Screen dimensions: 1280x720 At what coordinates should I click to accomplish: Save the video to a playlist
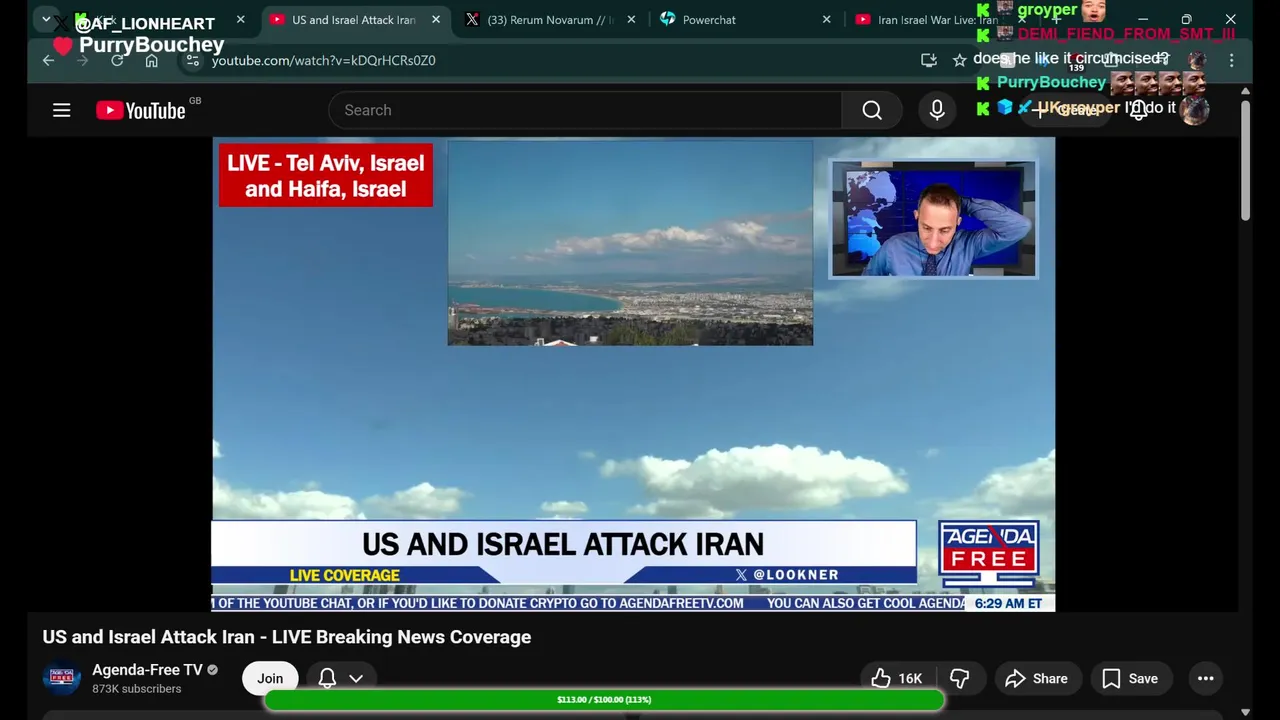[1130, 678]
